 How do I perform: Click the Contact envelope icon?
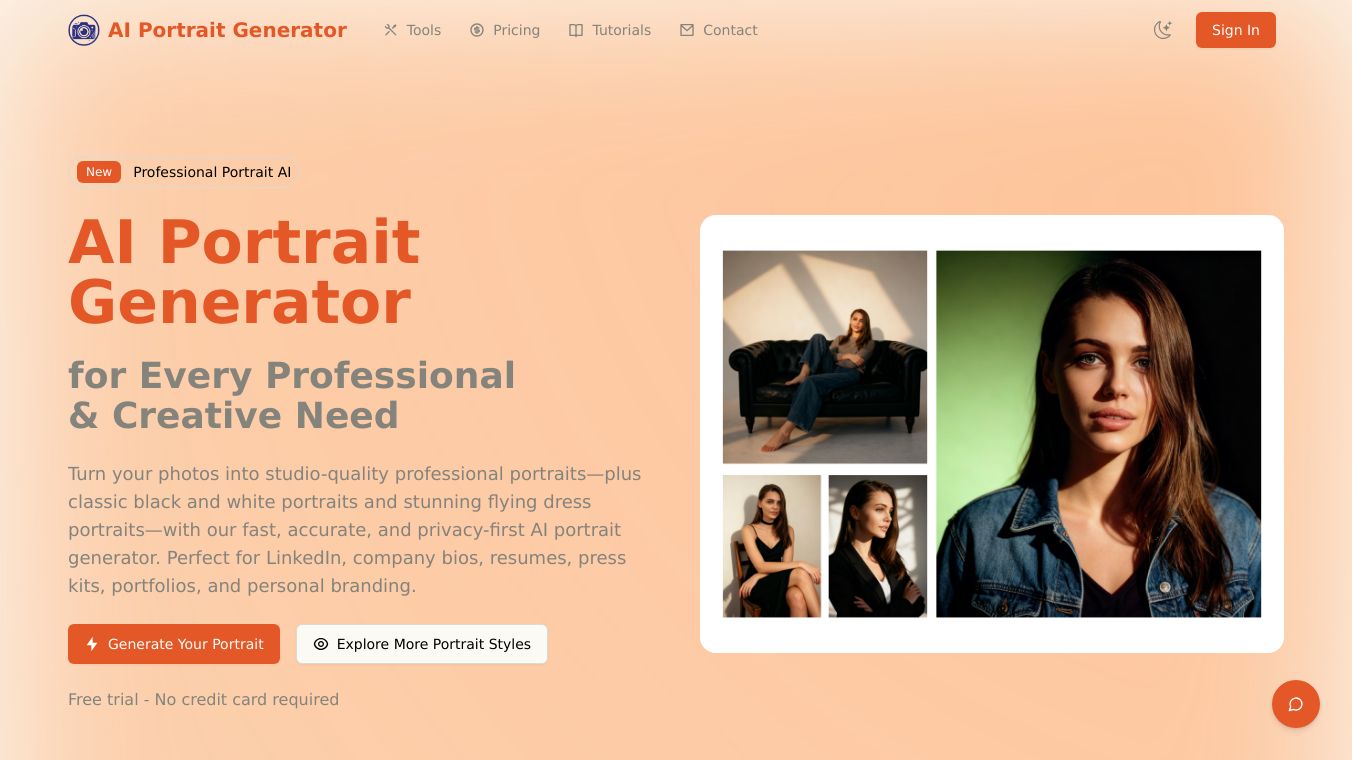(687, 30)
